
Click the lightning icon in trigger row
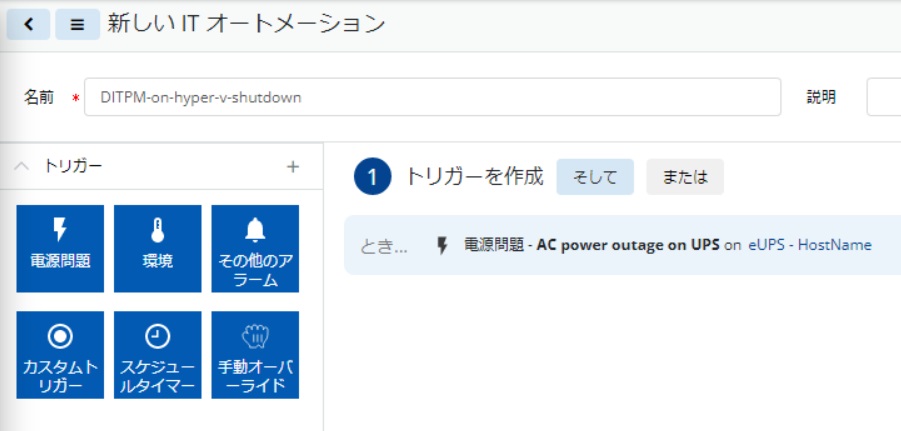coord(442,246)
